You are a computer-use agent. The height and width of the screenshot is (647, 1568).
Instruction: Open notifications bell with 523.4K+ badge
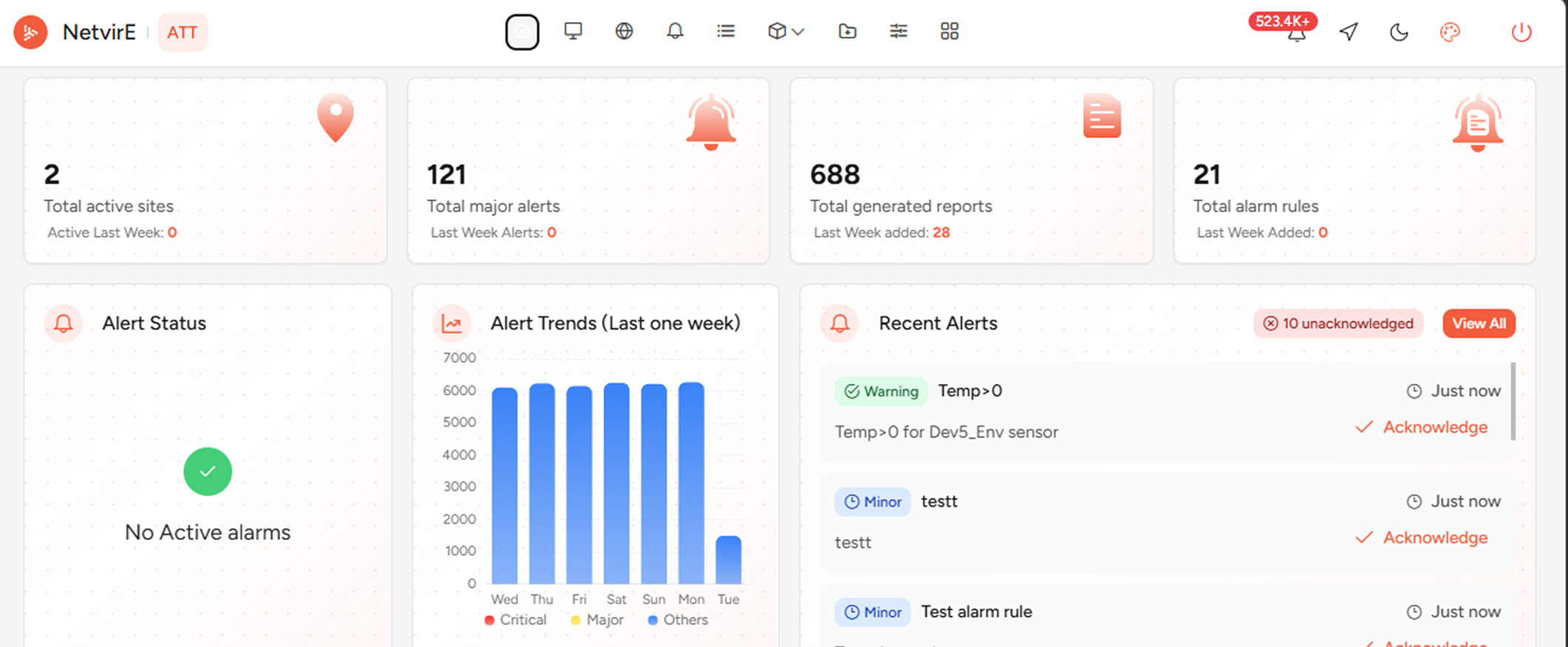coord(1296,32)
